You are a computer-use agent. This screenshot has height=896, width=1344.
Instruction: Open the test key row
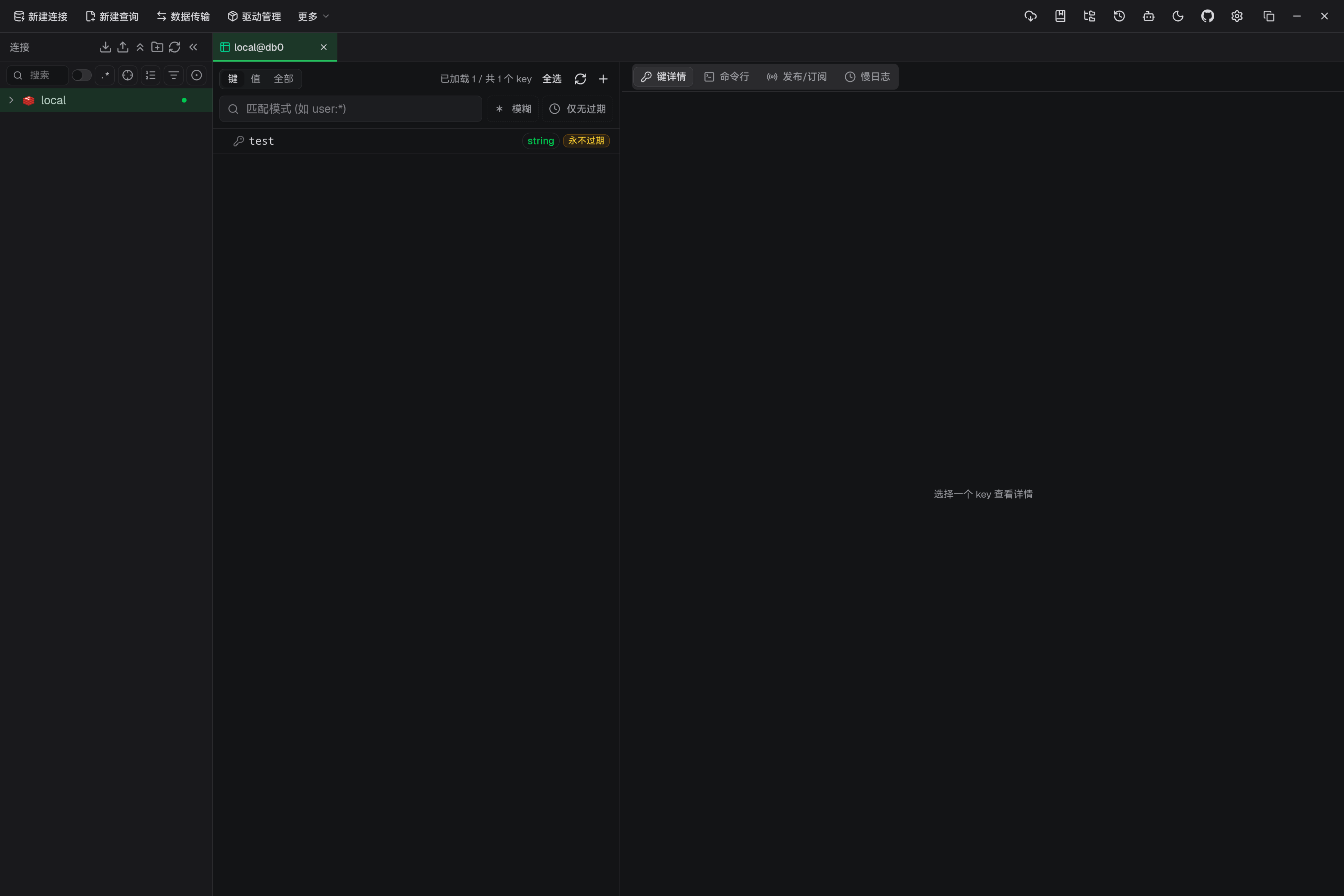click(x=417, y=141)
